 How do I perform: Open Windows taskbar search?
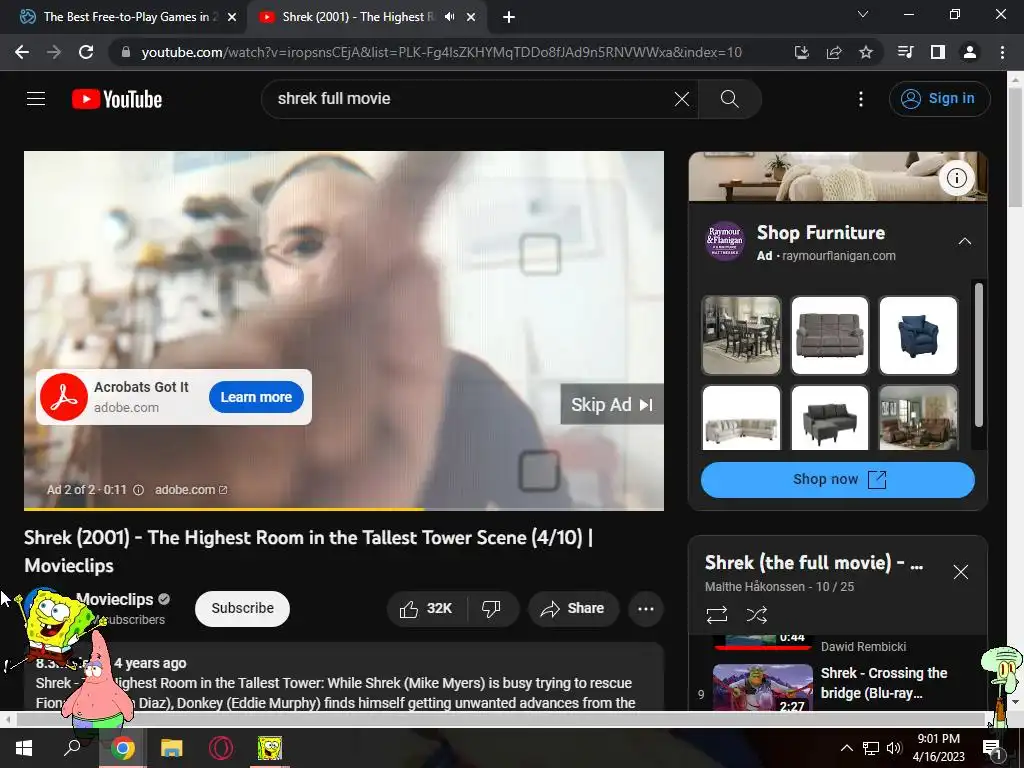click(x=72, y=748)
